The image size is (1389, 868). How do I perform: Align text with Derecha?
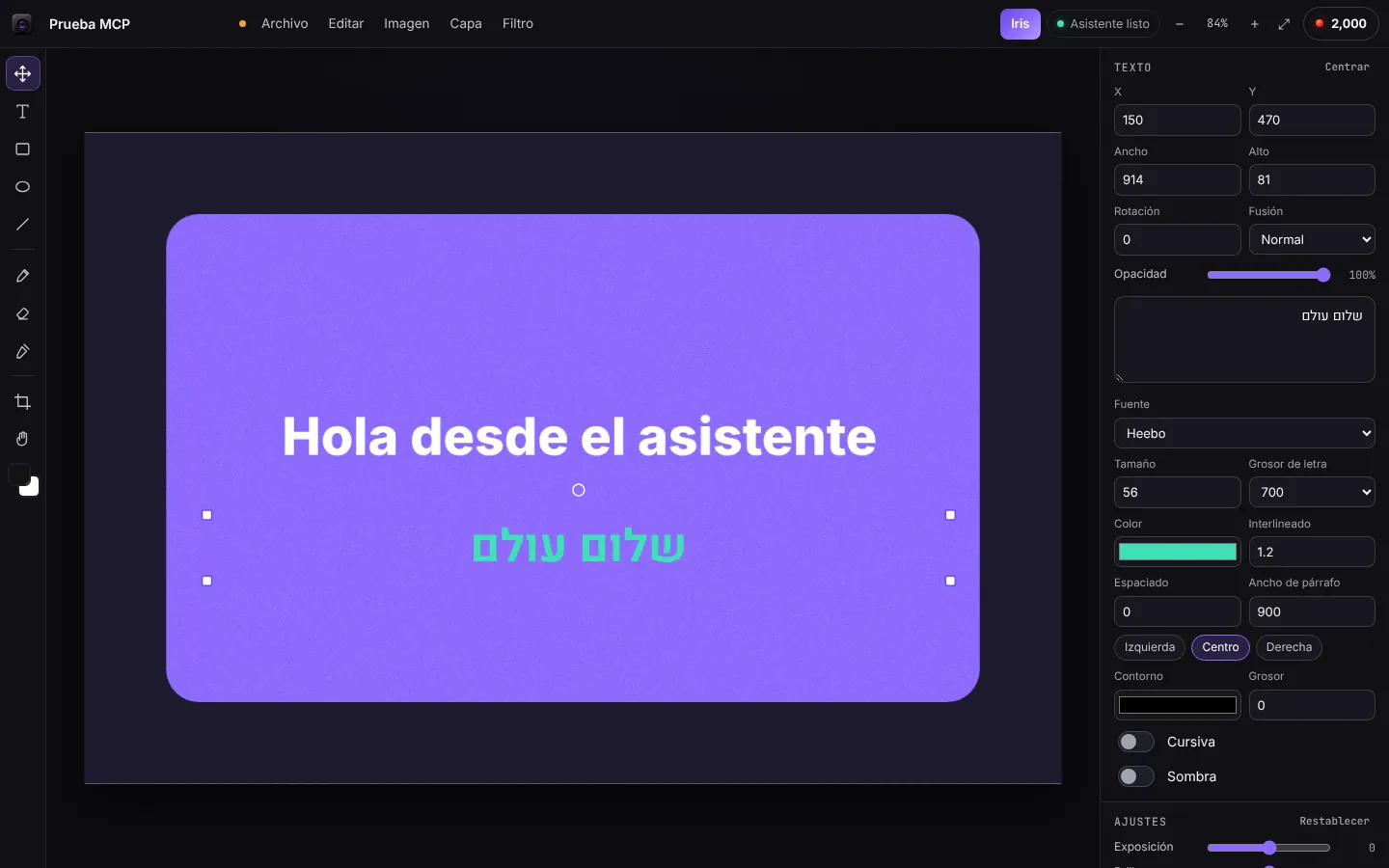1289,647
